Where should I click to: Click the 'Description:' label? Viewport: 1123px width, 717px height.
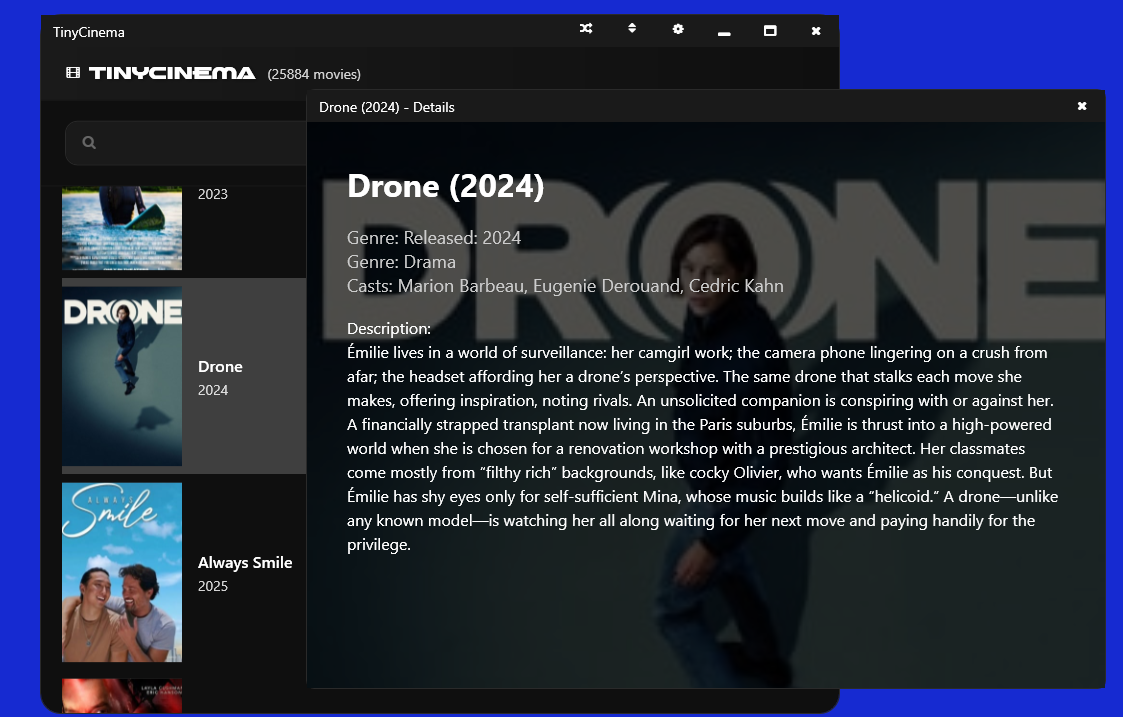389,329
